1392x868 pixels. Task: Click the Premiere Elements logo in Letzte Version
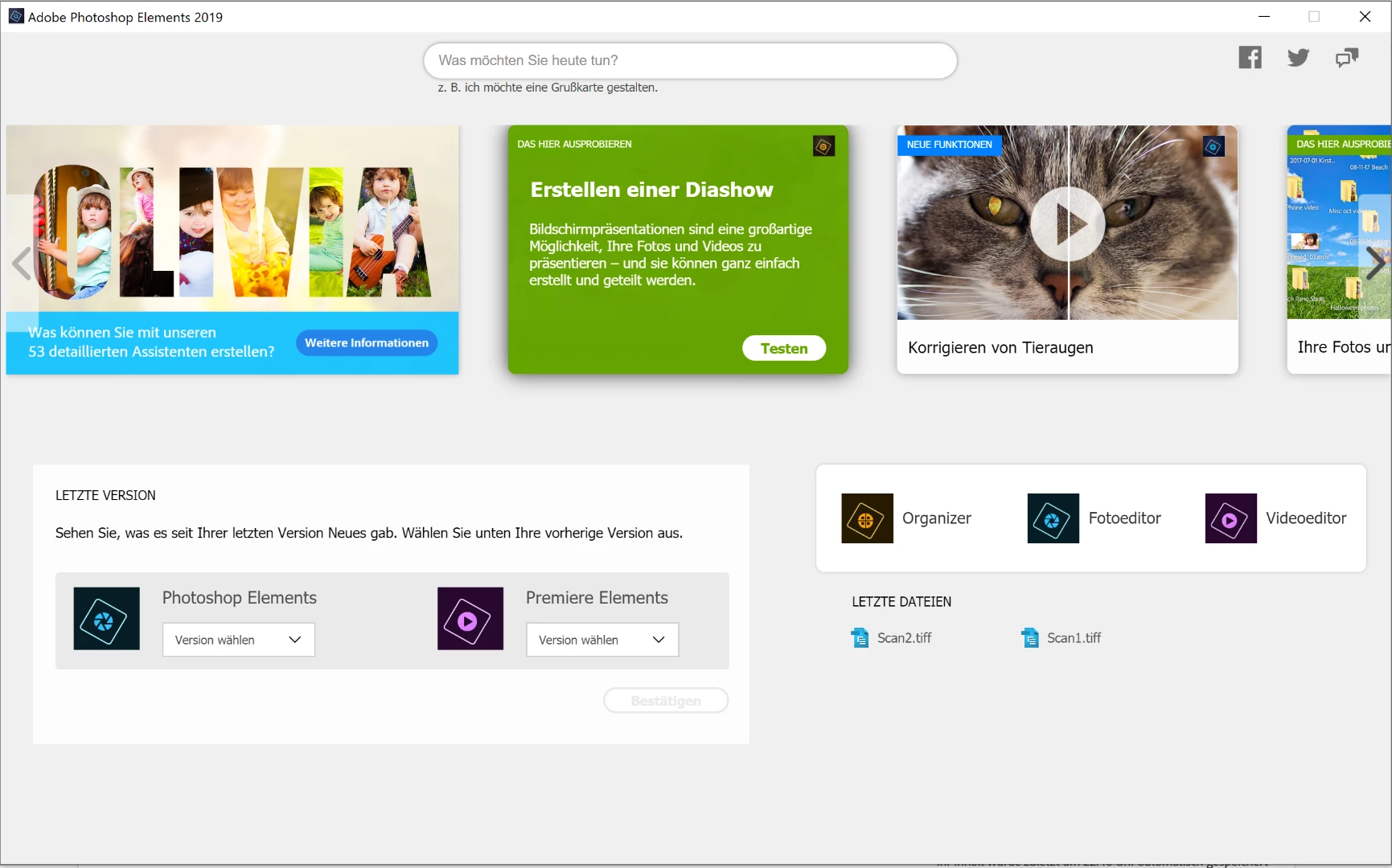470,619
